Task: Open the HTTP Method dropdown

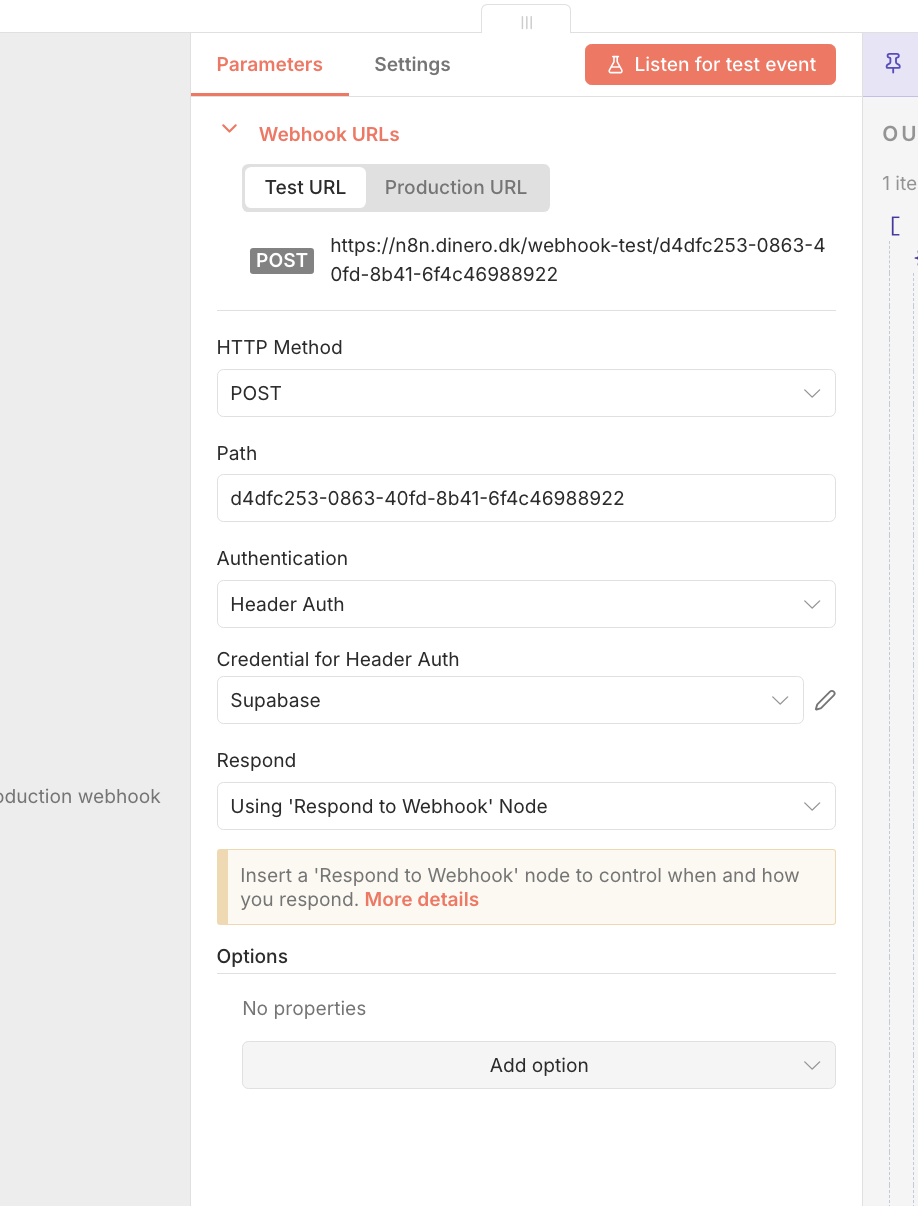Action: (526, 393)
